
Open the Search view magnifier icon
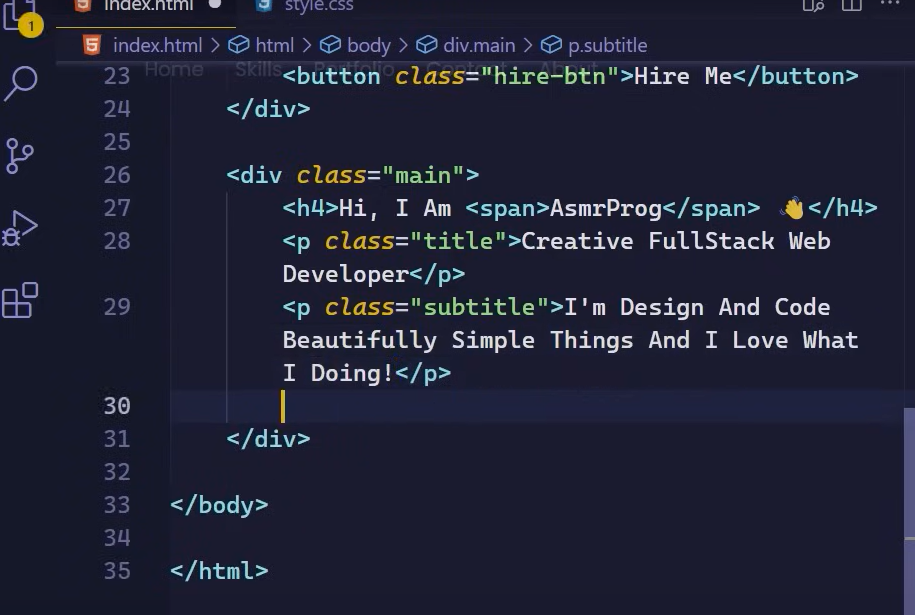pos(20,84)
